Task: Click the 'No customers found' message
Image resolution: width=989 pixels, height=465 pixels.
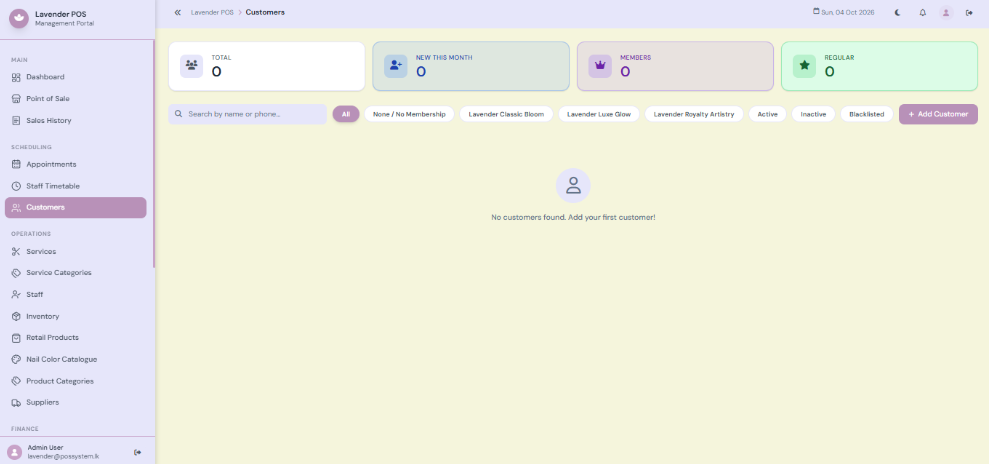Action: [573, 217]
